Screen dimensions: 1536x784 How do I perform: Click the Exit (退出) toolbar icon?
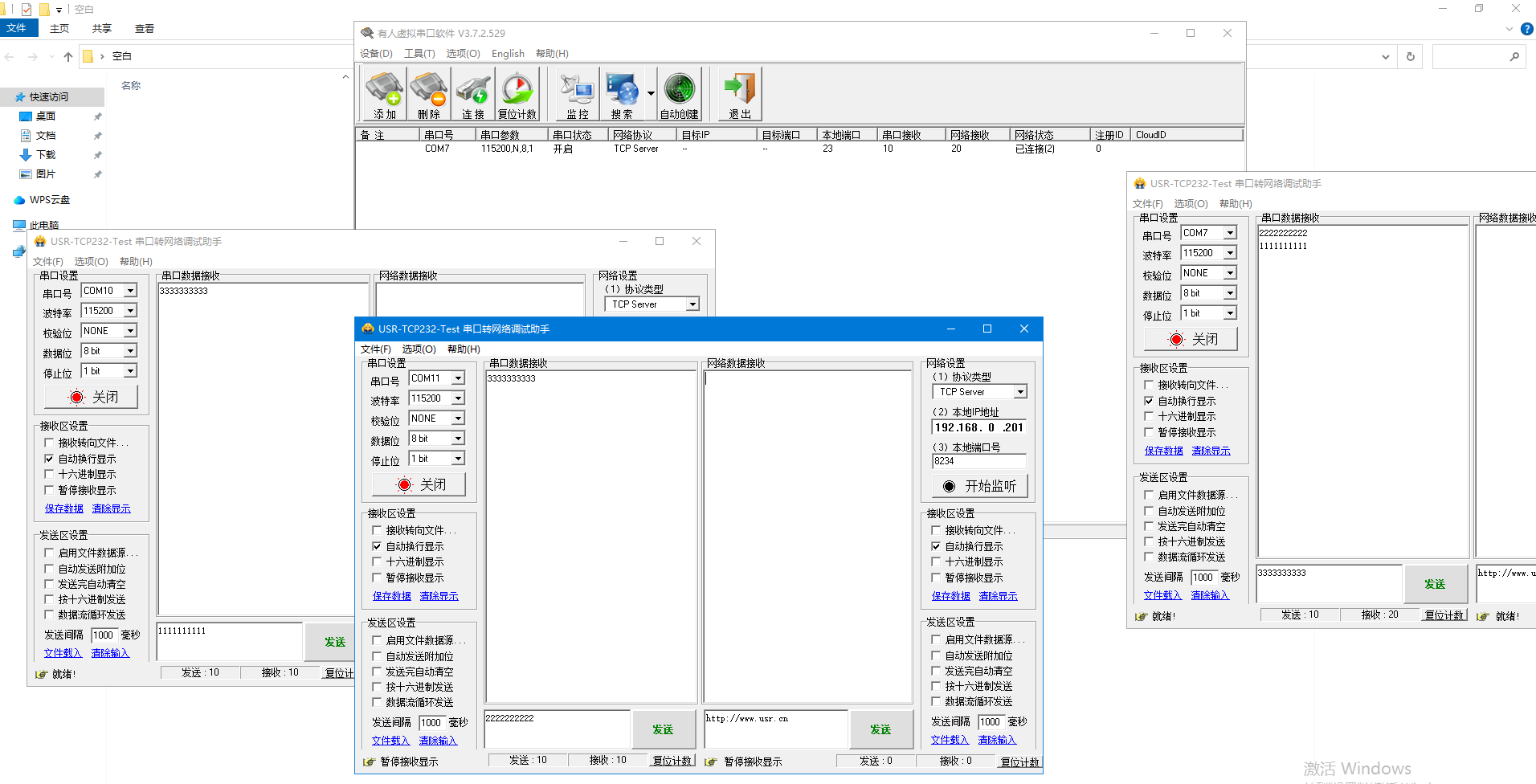click(739, 95)
